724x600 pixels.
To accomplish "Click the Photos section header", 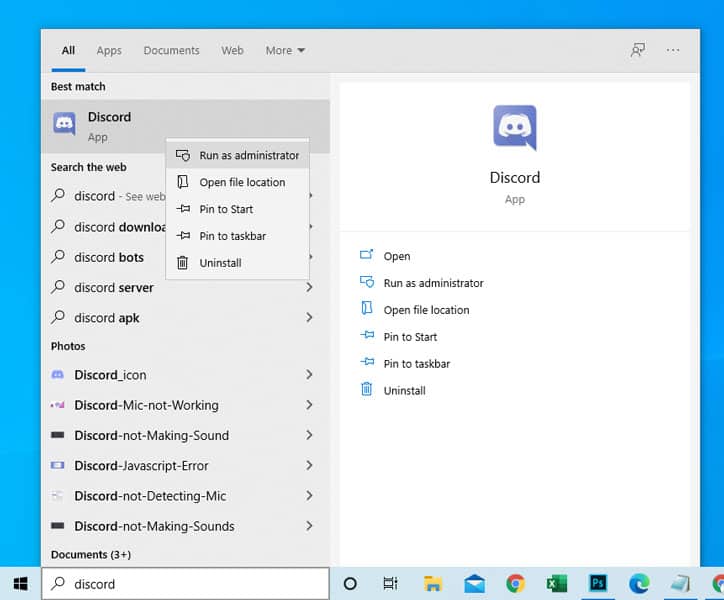I will [x=68, y=346].
